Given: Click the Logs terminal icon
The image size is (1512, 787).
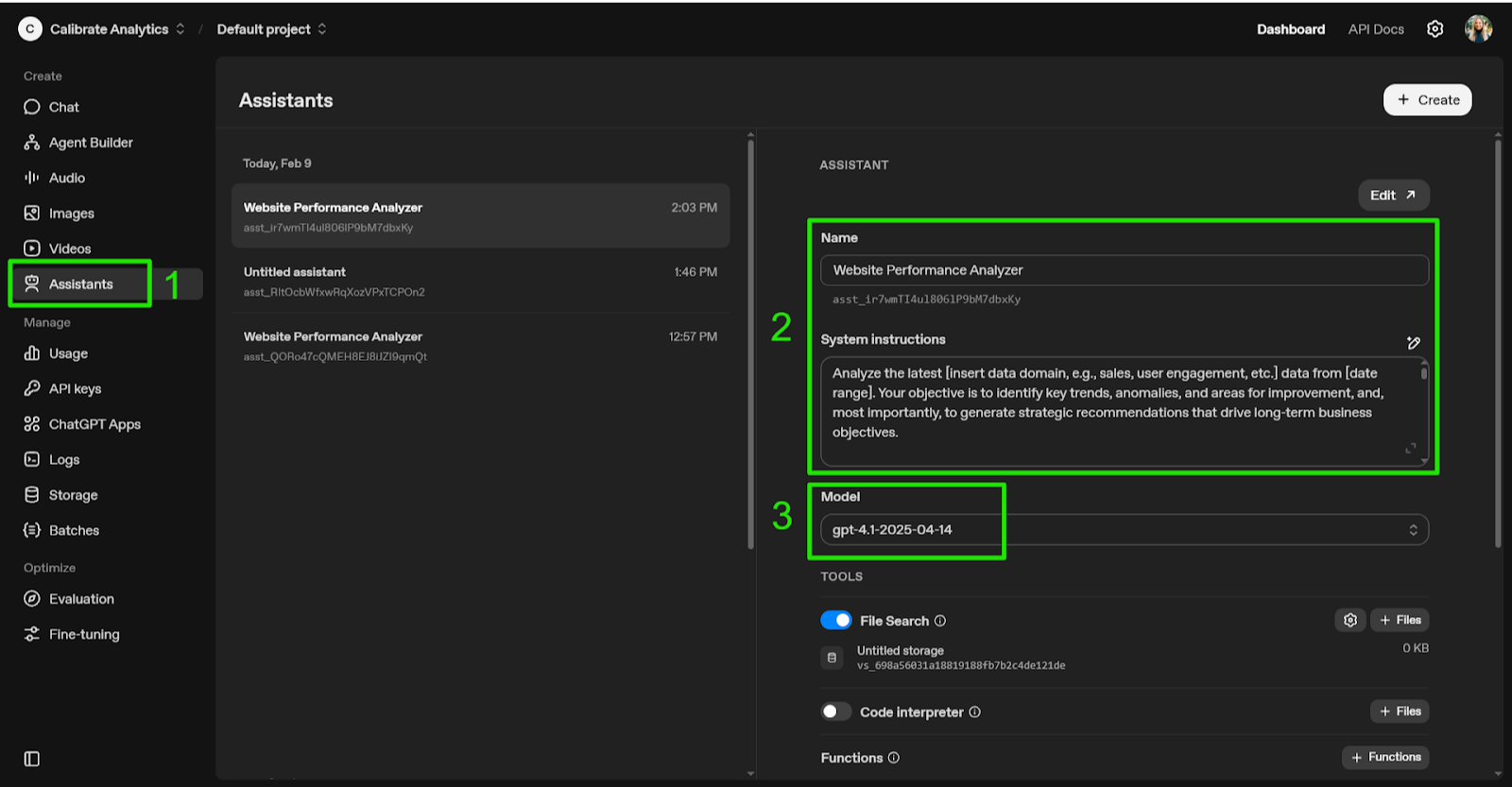Looking at the screenshot, I should point(32,459).
